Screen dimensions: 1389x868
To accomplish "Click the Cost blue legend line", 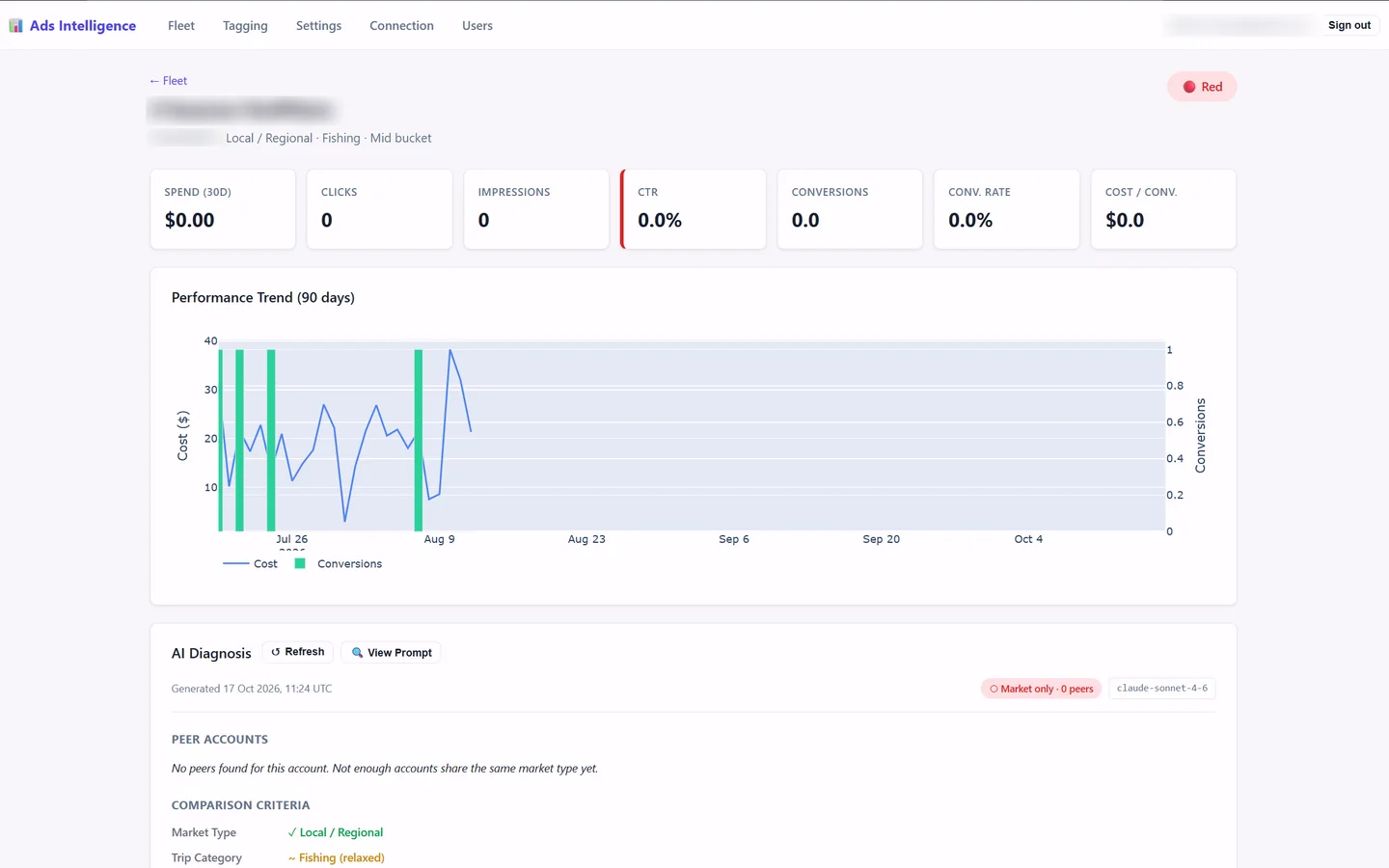I will [x=235, y=563].
